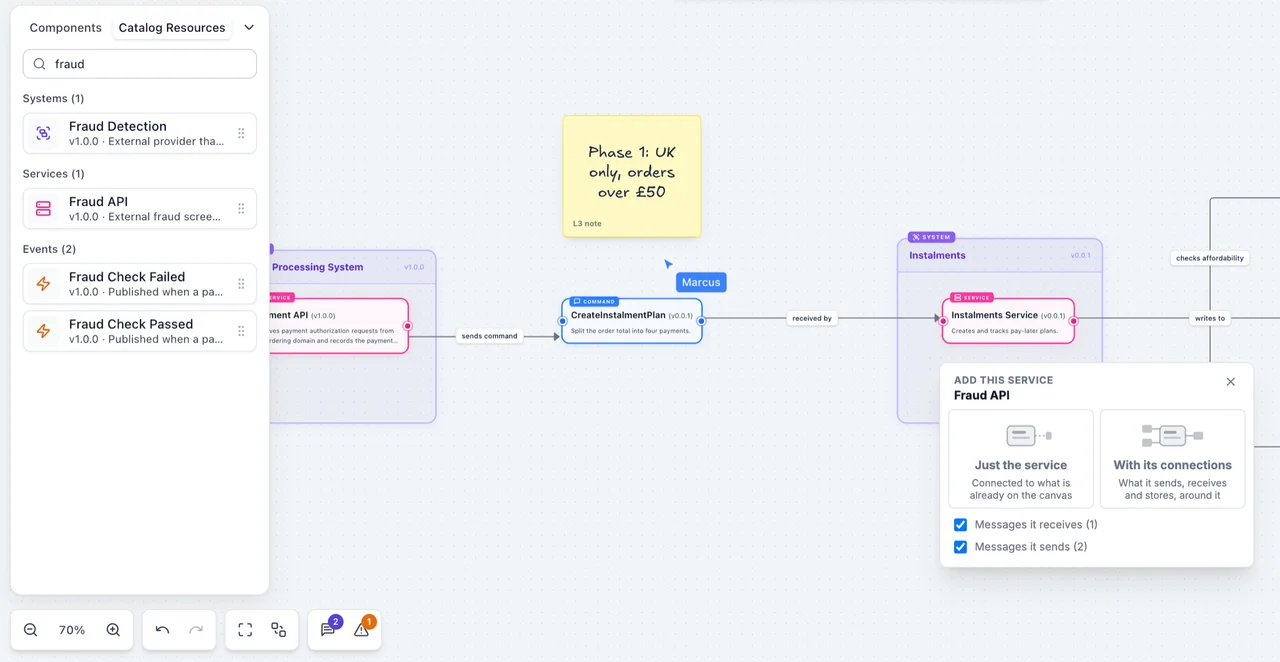Select the Fraud API service item
Image resolution: width=1280 pixels, height=662 pixels.
[140, 208]
